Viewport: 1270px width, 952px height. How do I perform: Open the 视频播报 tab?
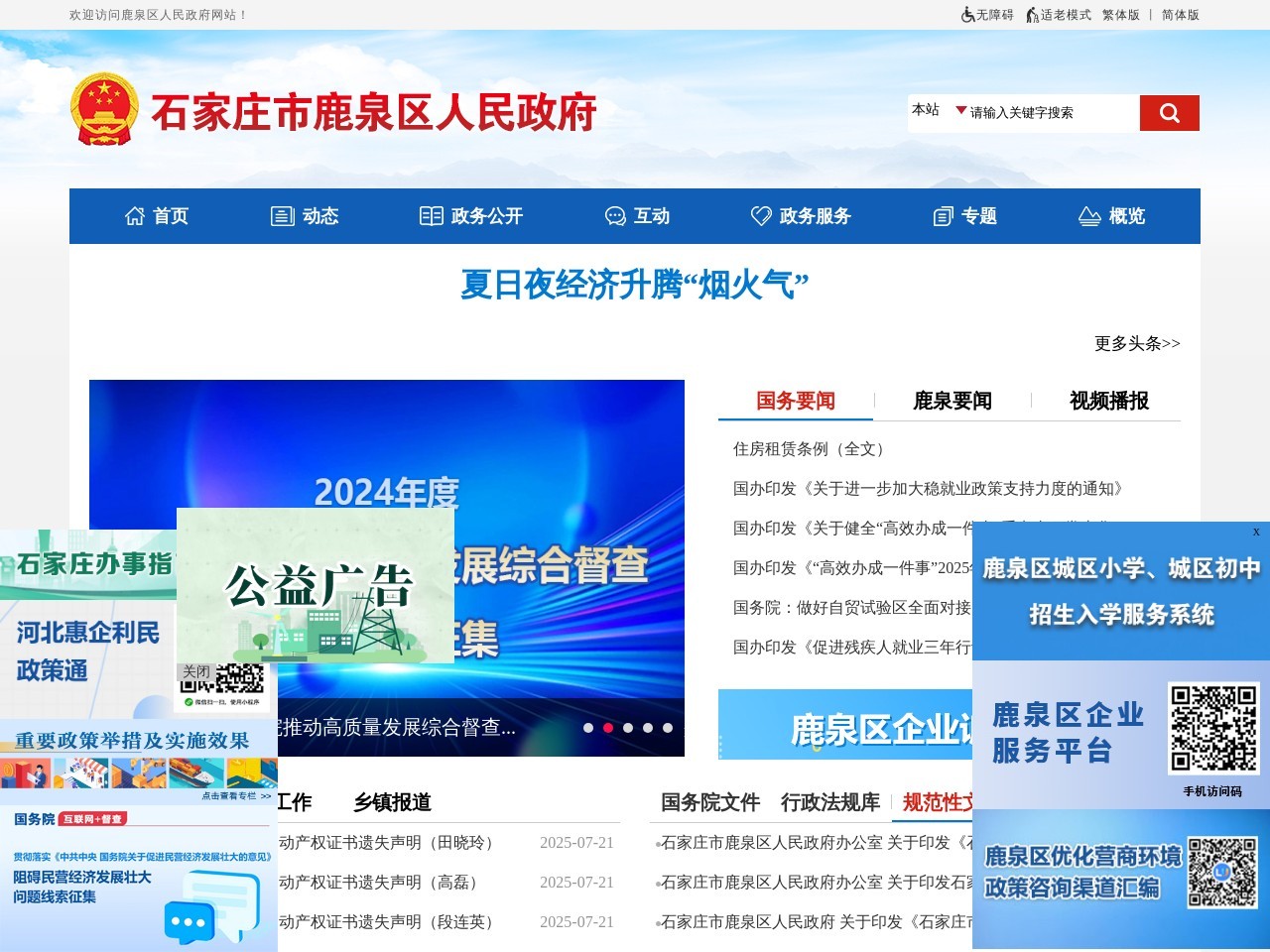click(x=1108, y=401)
